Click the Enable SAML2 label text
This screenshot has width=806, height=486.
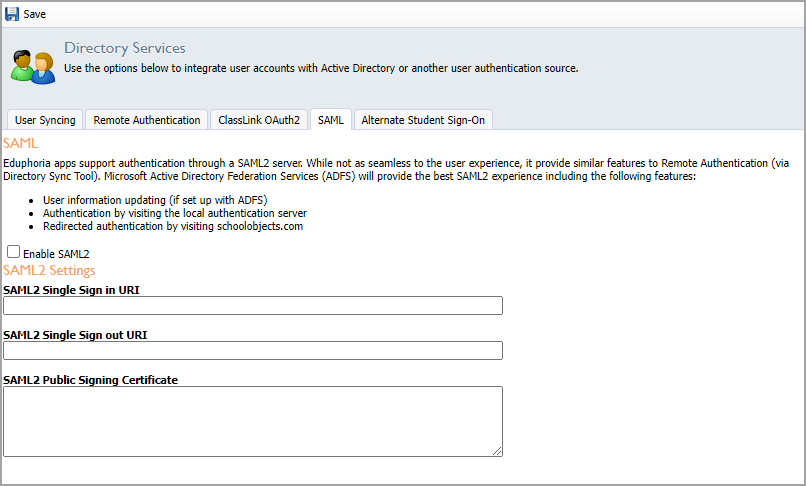[x=56, y=254]
